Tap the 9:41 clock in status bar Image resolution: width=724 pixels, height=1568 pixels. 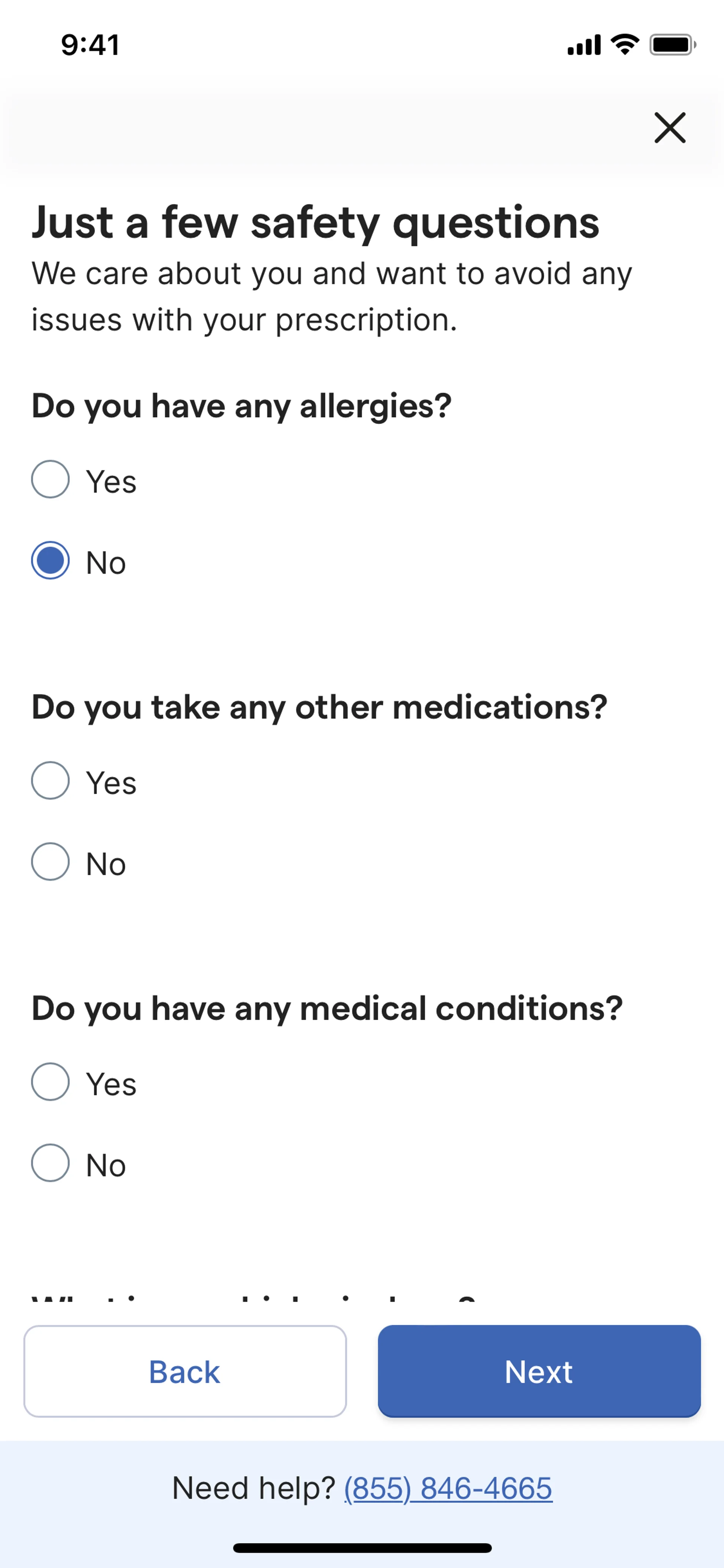pyautogui.click(x=90, y=45)
